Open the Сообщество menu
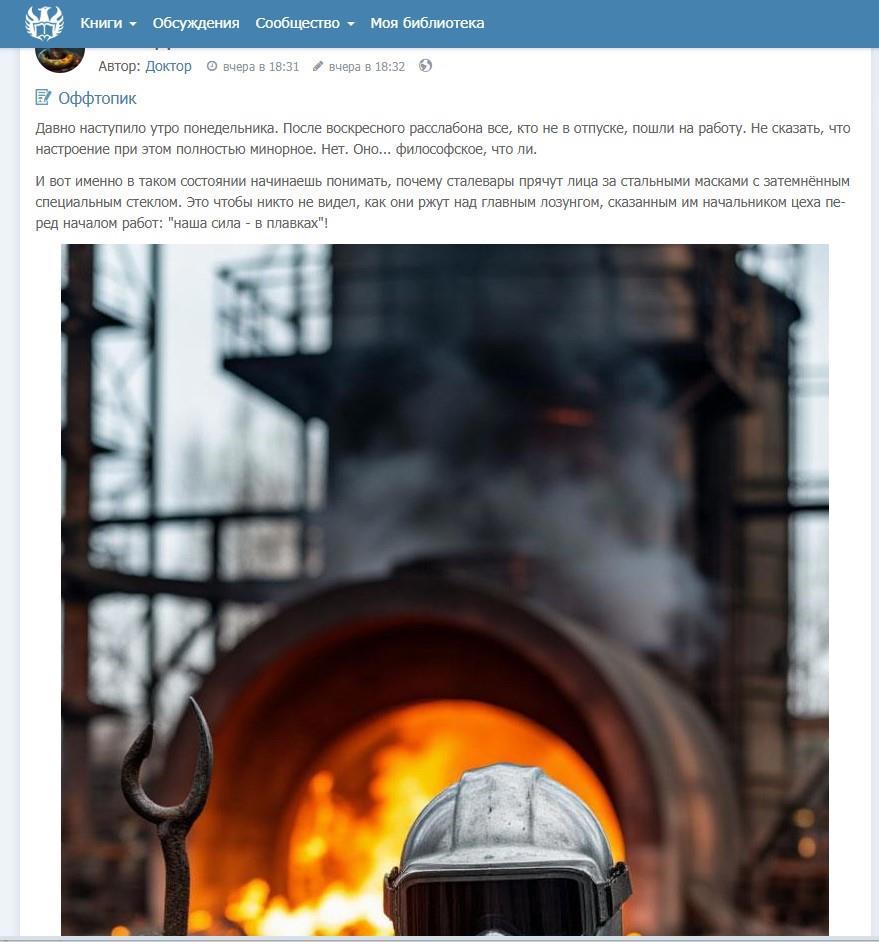This screenshot has width=879, height=942. [x=305, y=23]
